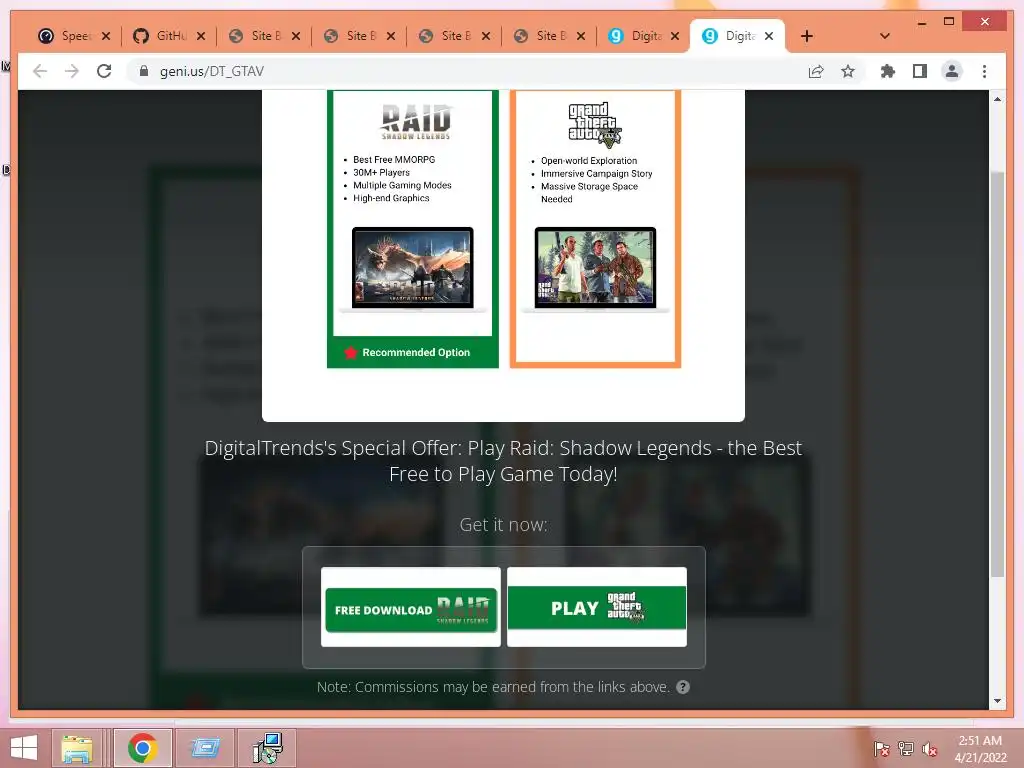Open the commissions help question mark
The width and height of the screenshot is (1024, 768).
click(x=682, y=687)
